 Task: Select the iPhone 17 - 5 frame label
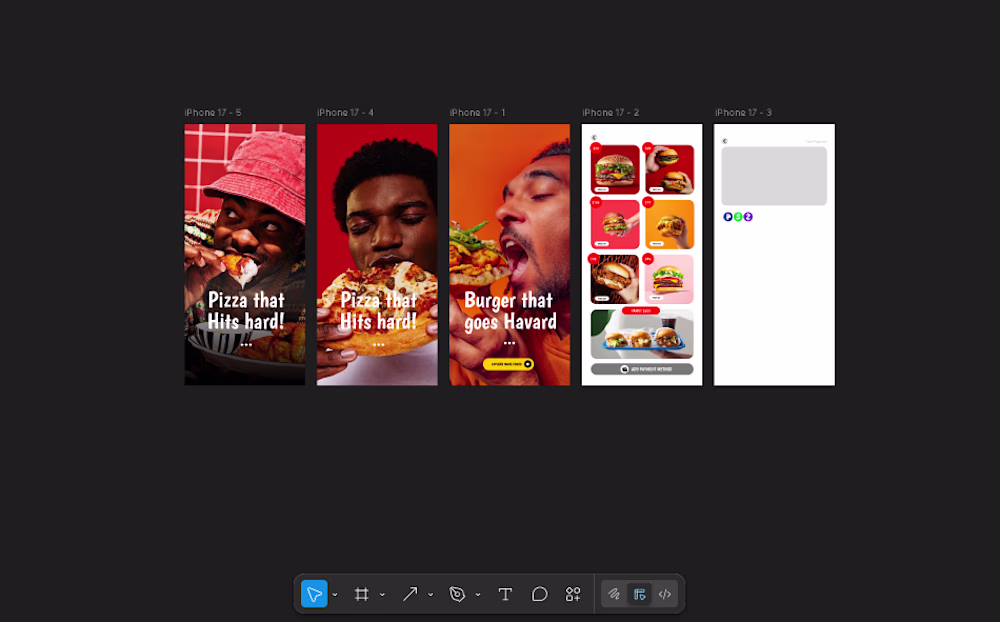point(213,112)
